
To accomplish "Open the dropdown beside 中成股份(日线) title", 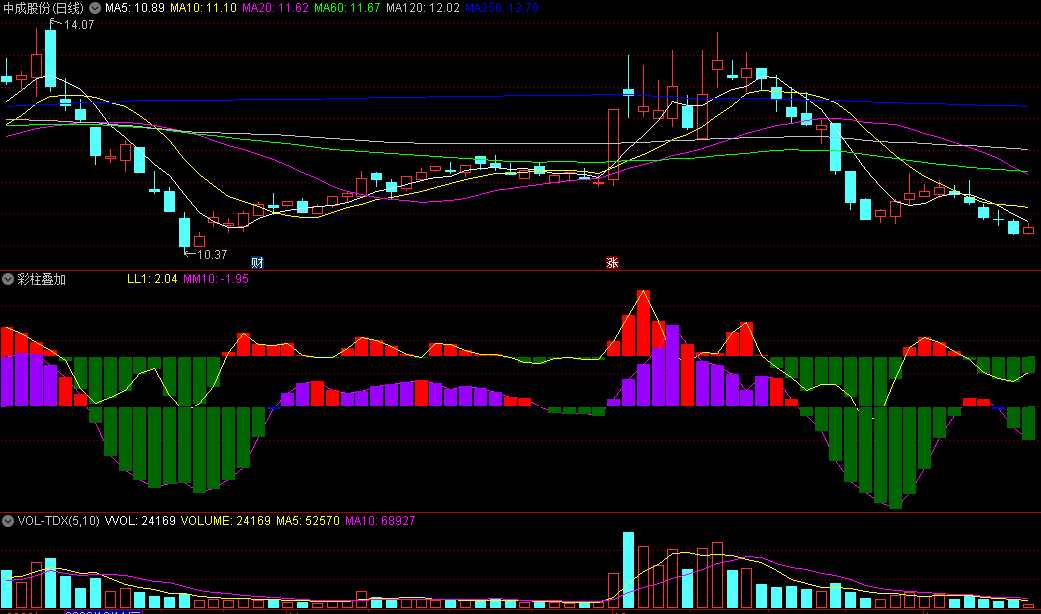I will coord(95,8).
